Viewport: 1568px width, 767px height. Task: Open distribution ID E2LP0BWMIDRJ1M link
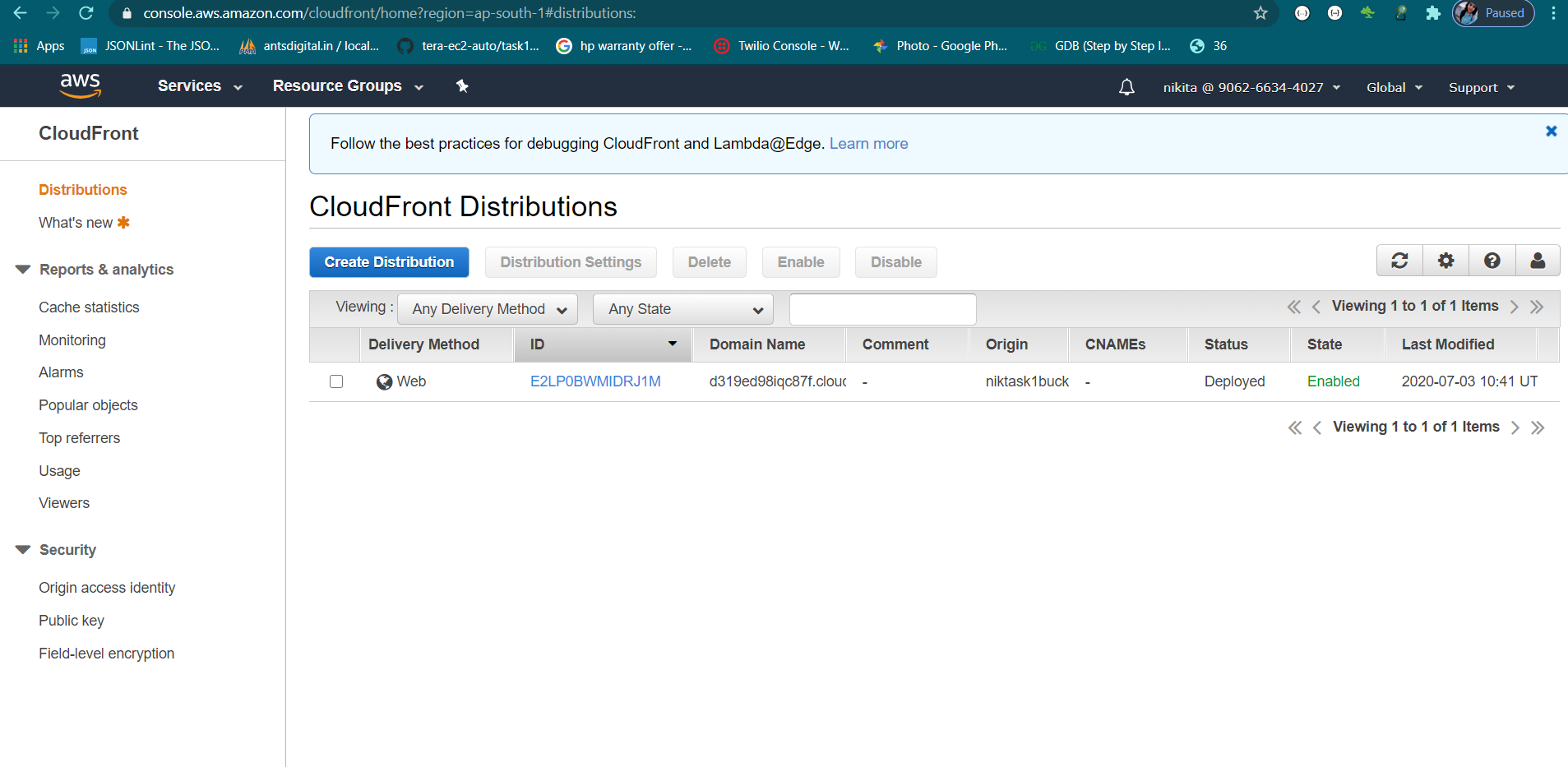click(x=595, y=381)
